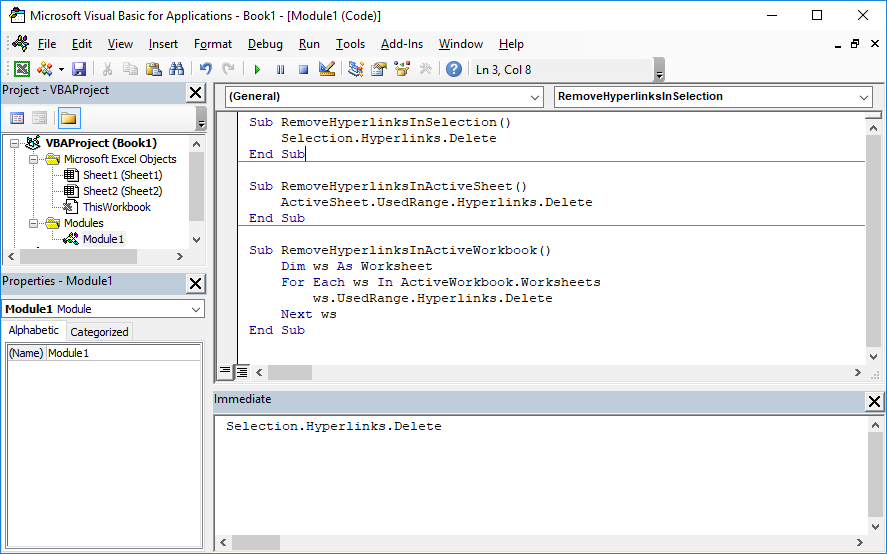Open the Window menu
The image size is (887, 554).
coord(460,44)
